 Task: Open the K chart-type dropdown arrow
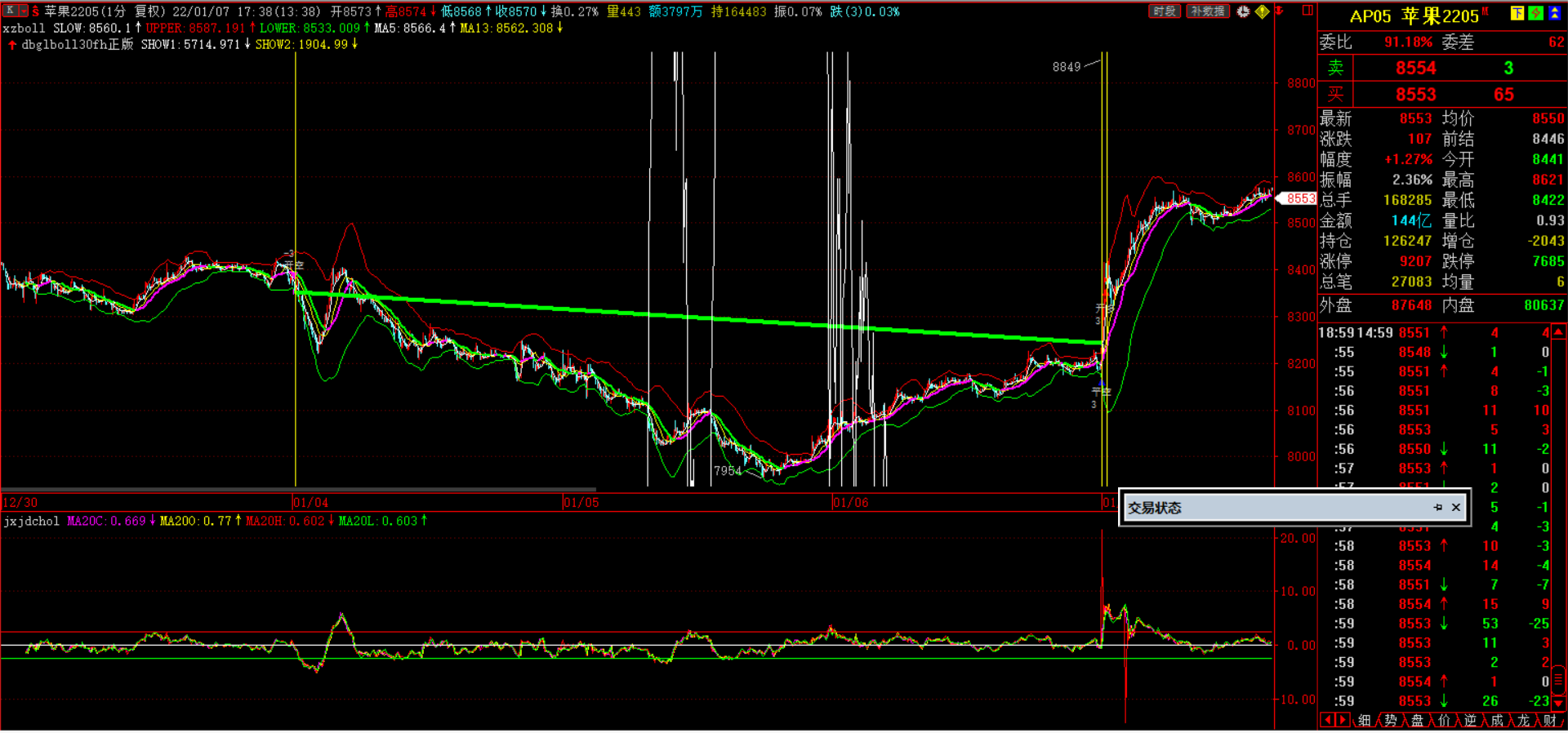(24, 11)
